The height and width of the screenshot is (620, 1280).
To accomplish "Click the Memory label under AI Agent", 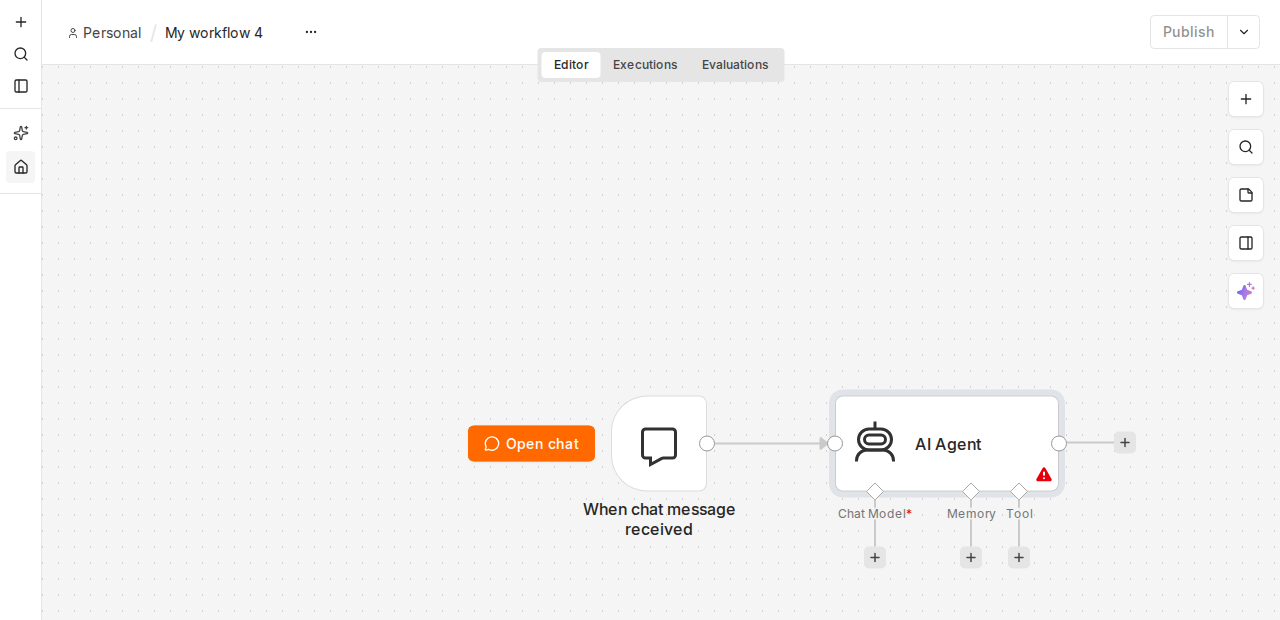I will (971, 514).
